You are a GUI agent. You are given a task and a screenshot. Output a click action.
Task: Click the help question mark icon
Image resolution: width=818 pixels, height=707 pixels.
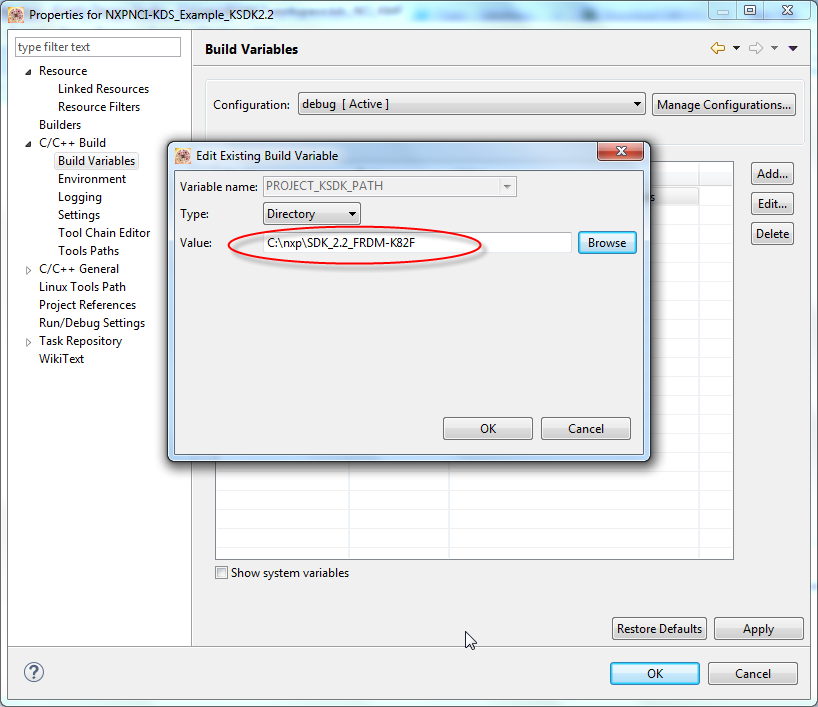(x=34, y=672)
